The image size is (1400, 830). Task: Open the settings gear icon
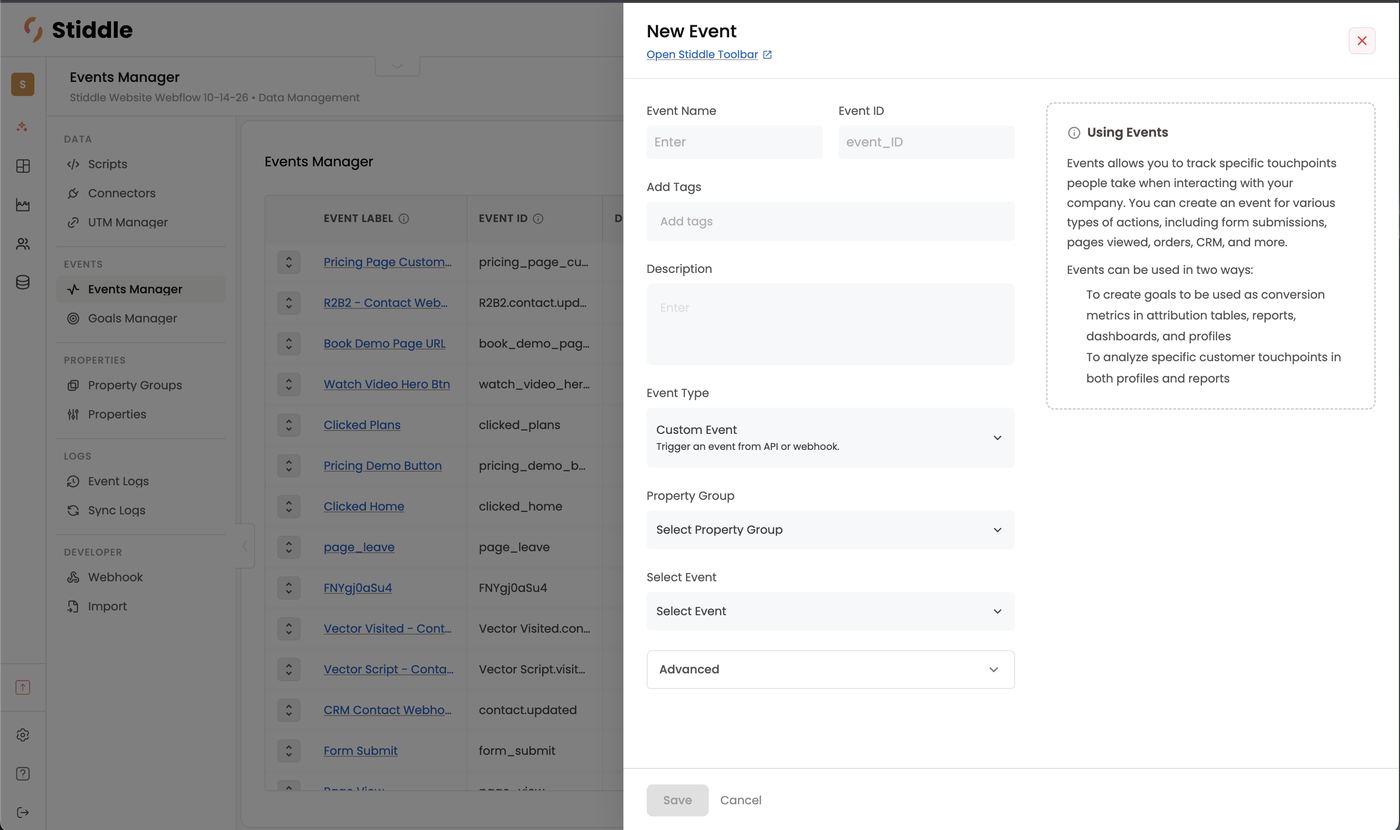(23, 735)
